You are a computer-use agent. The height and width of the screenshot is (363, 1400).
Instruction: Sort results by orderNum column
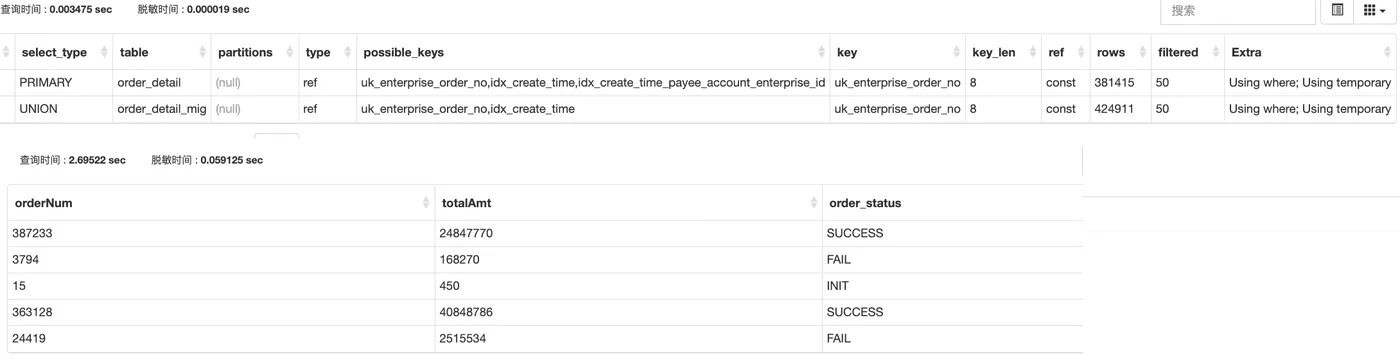221,203
